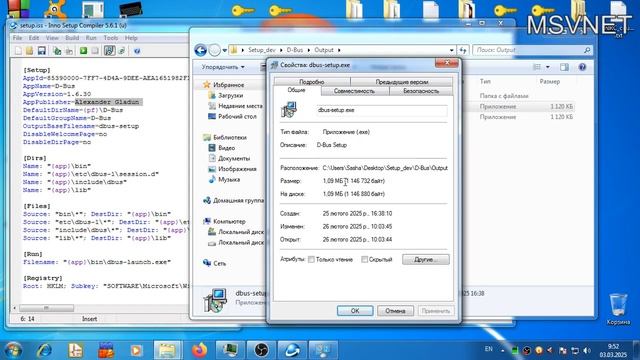This screenshot has width=640, height=360.
Task: Click magnifier icon in Explorer search box
Action: 587,50
